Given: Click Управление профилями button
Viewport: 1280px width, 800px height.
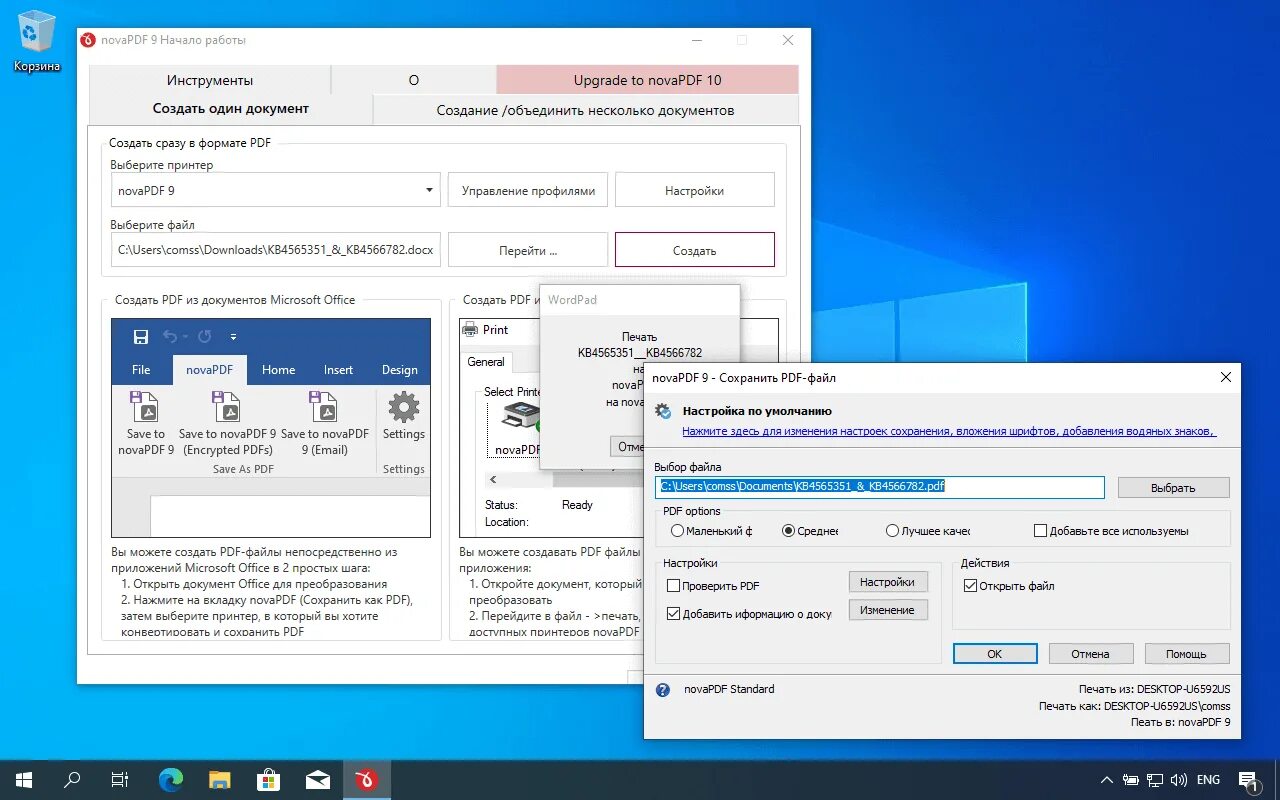Looking at the screenshot, I should [528, 190].
